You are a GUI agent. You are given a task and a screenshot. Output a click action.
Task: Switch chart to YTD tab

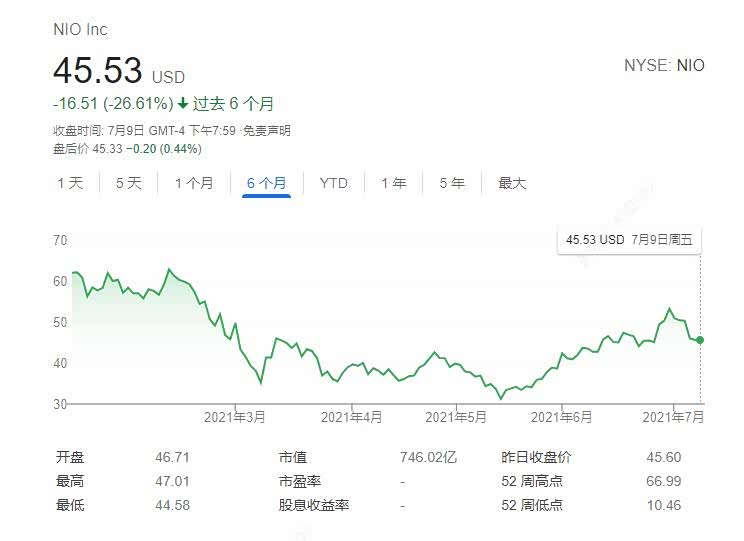tap(334, 183)
